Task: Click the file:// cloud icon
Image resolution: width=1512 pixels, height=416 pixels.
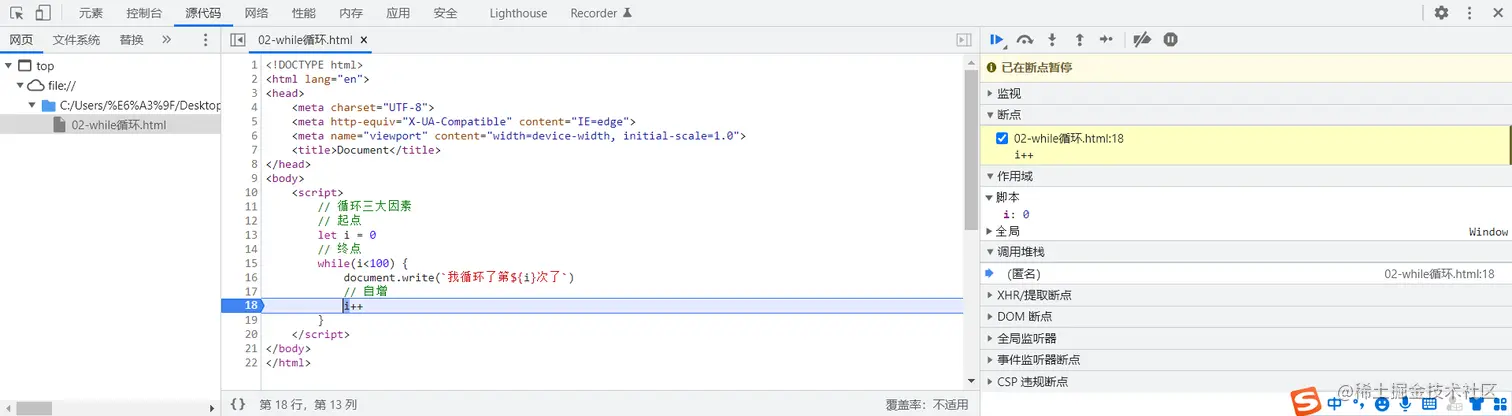Action: [x=35, y=86]
